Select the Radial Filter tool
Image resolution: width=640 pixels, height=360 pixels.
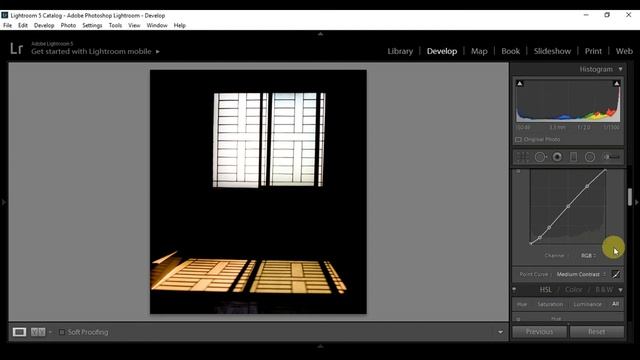pyautogui.click(x=590, y=157)
